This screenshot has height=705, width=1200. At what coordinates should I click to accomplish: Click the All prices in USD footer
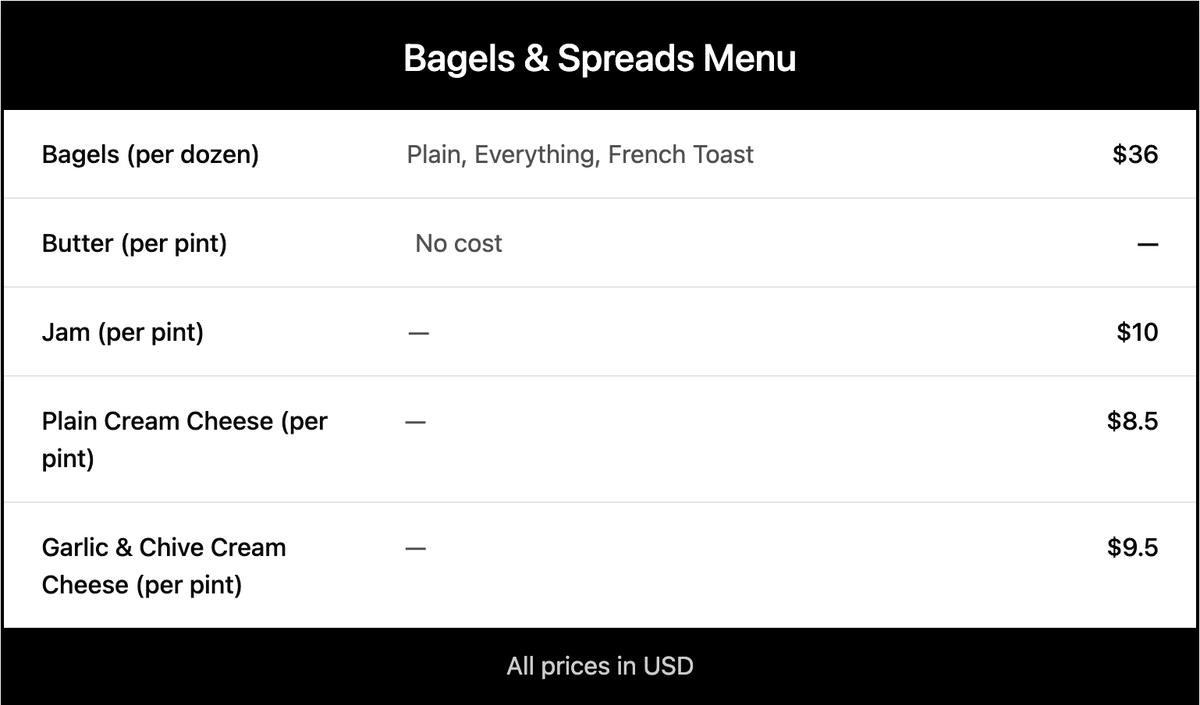pos(600,666)
